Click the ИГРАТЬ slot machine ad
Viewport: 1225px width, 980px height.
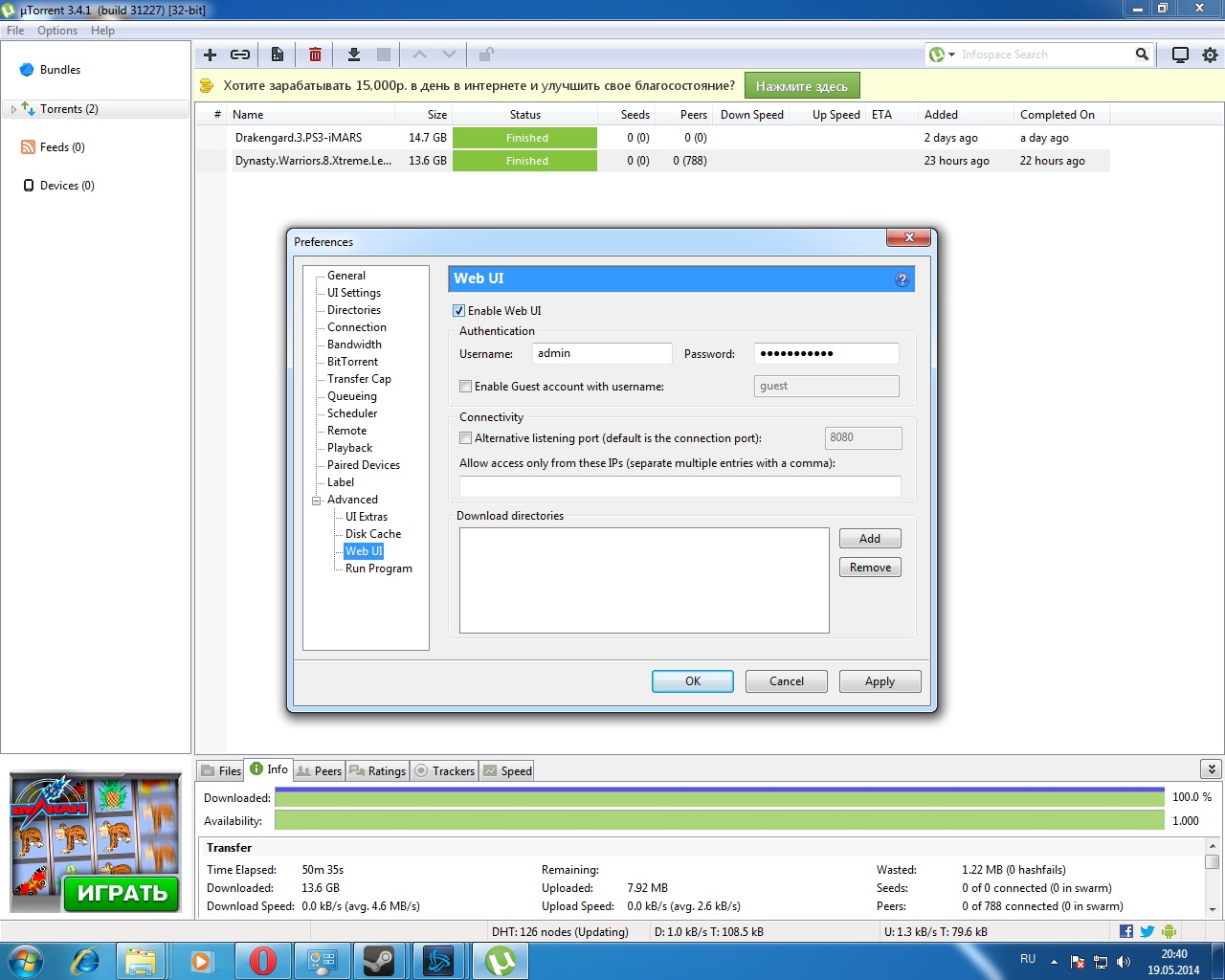(95, 842)
